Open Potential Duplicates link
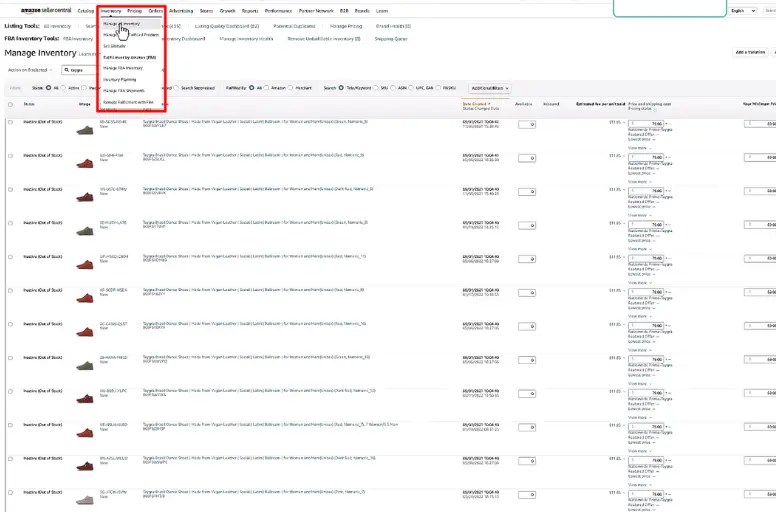The image size is (776, 512). (x=294, y=26)
